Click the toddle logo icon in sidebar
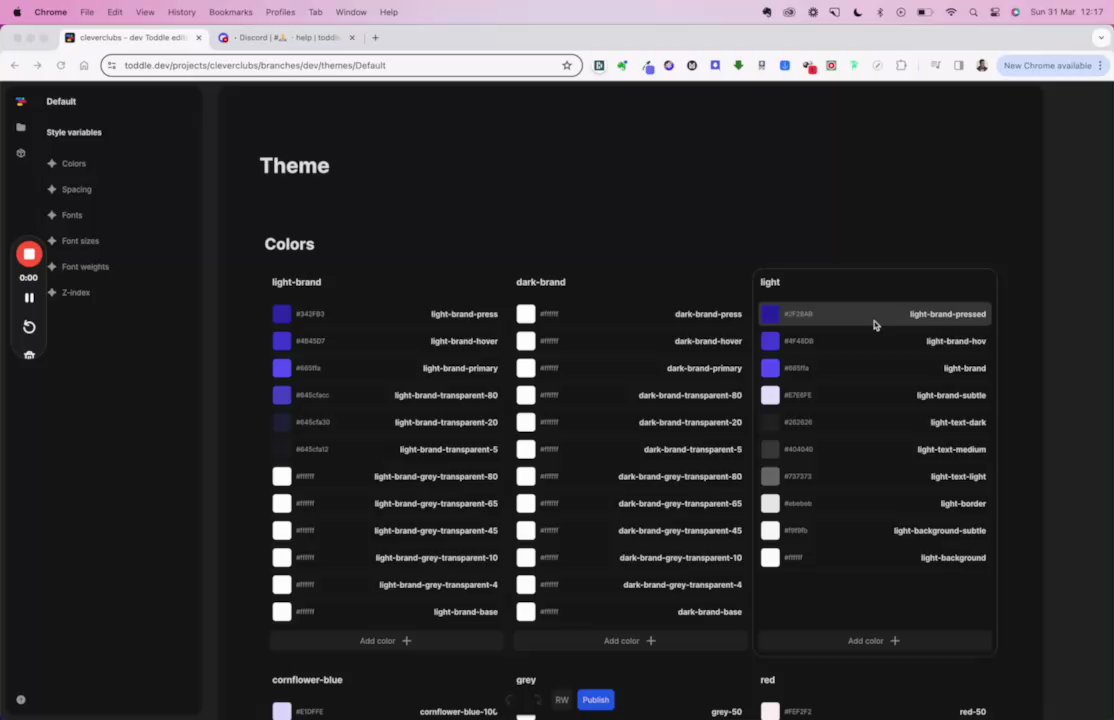Screen dimensions: 1114x720 coord(21,102)
